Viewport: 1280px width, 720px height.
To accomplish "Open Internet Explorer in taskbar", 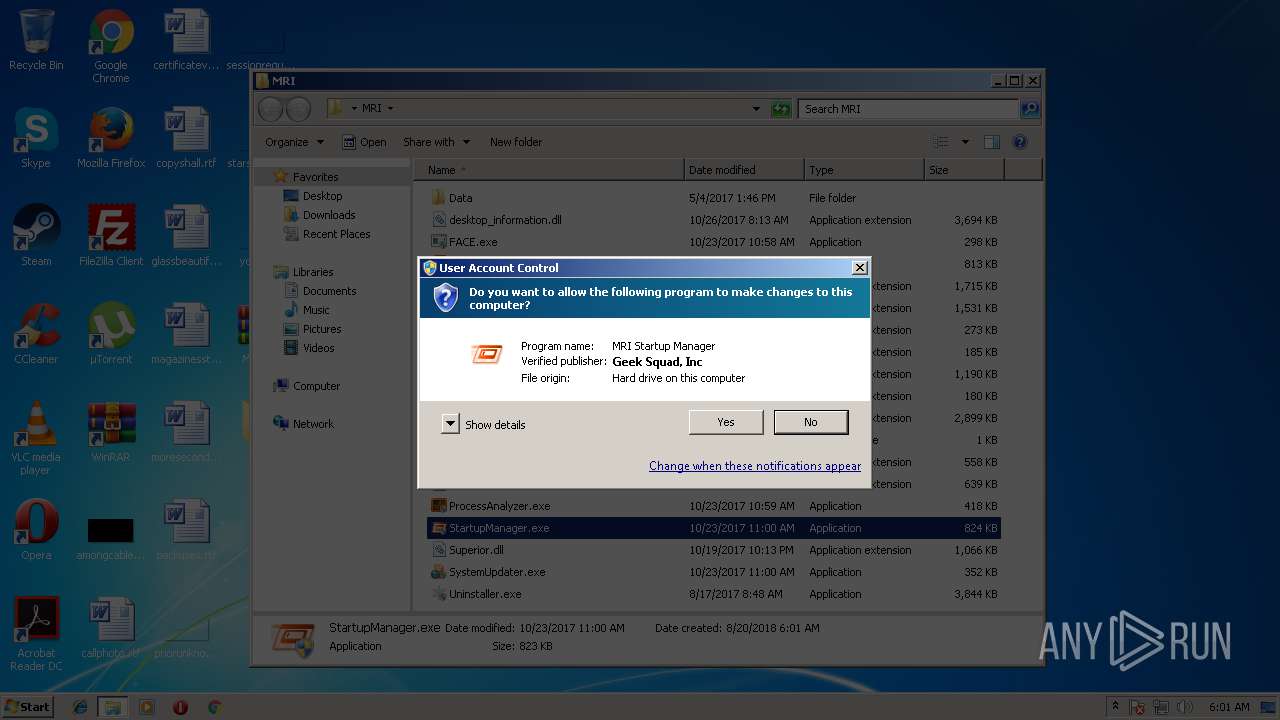I will click(x=80, y=707).
